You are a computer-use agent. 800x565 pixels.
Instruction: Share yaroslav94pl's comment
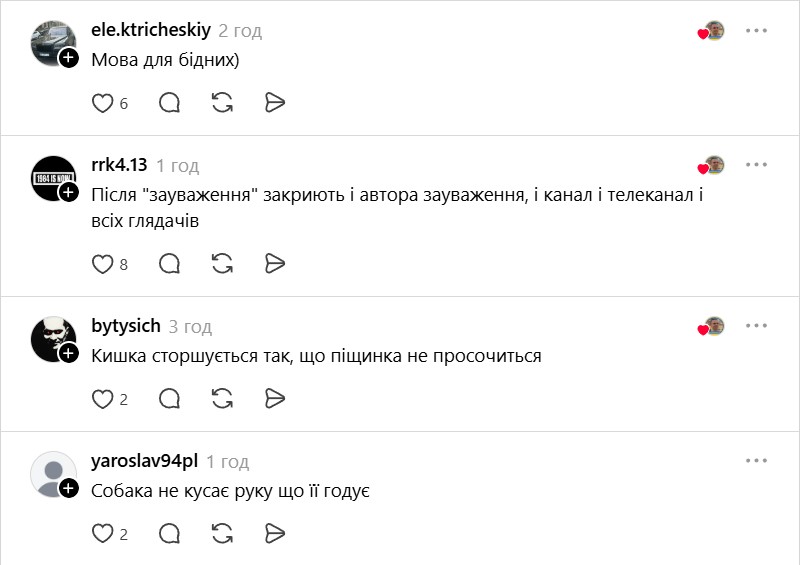pos(276,533)
